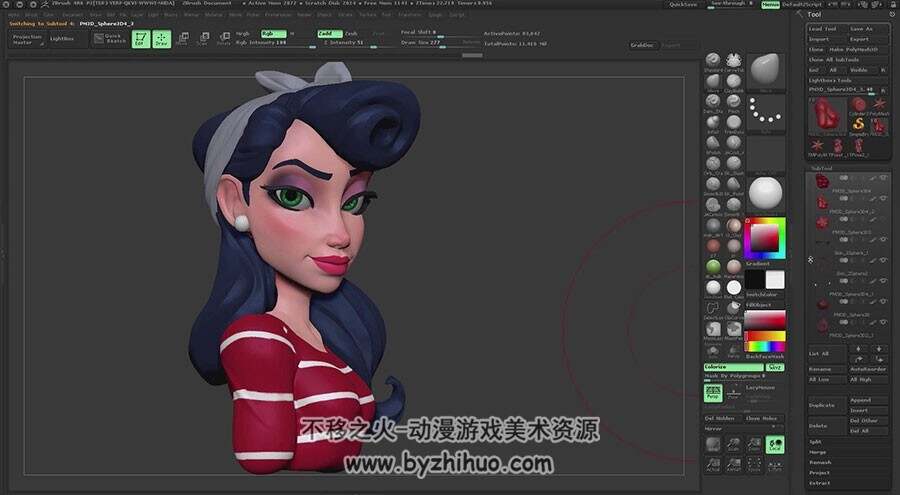Screen dimensions: 900x495
Task: Select the Move transform icon
Action: pos(183,39)
